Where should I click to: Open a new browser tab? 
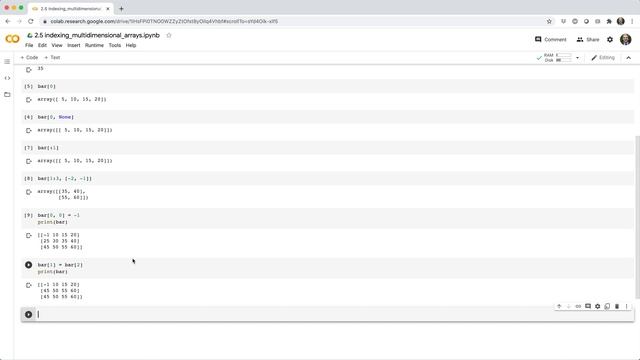(121, 9)
